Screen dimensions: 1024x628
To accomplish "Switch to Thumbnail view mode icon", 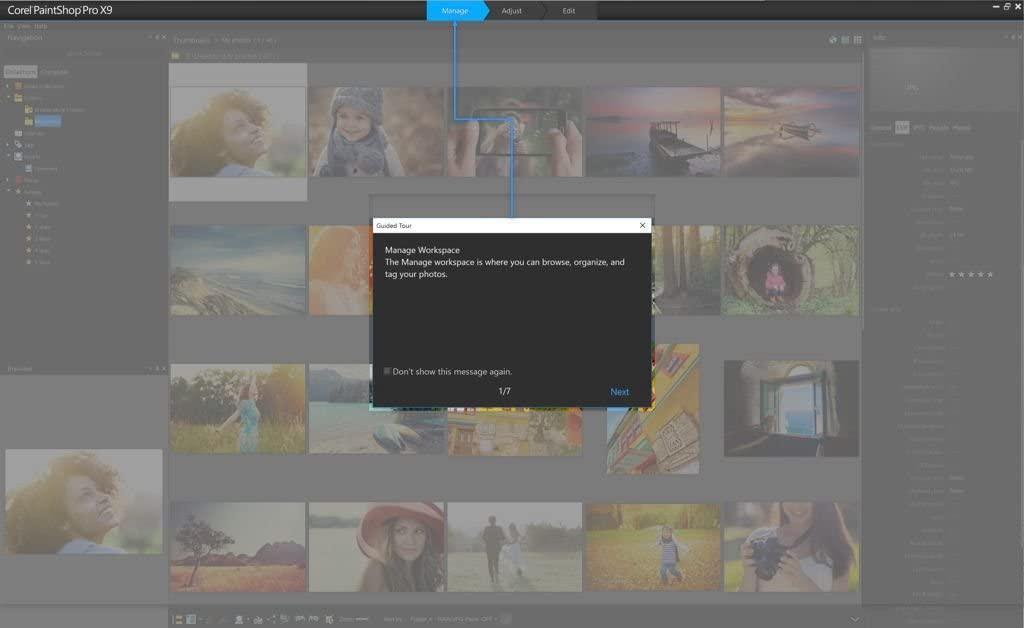I will (x=845, y=40).
